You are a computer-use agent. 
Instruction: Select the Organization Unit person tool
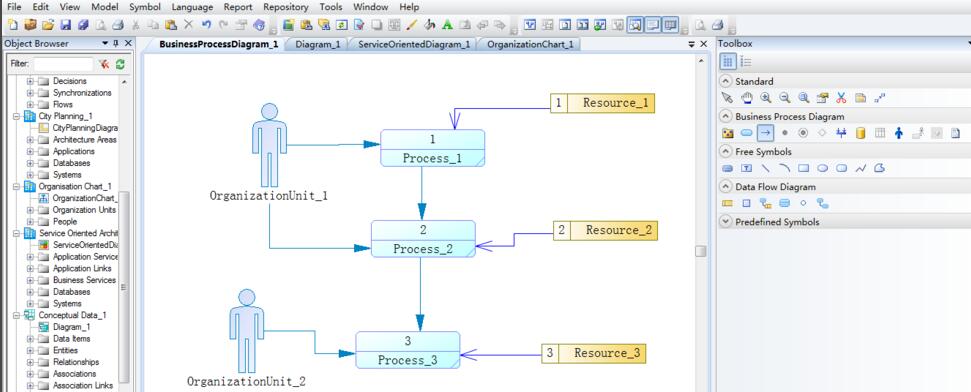coord(899,133)
